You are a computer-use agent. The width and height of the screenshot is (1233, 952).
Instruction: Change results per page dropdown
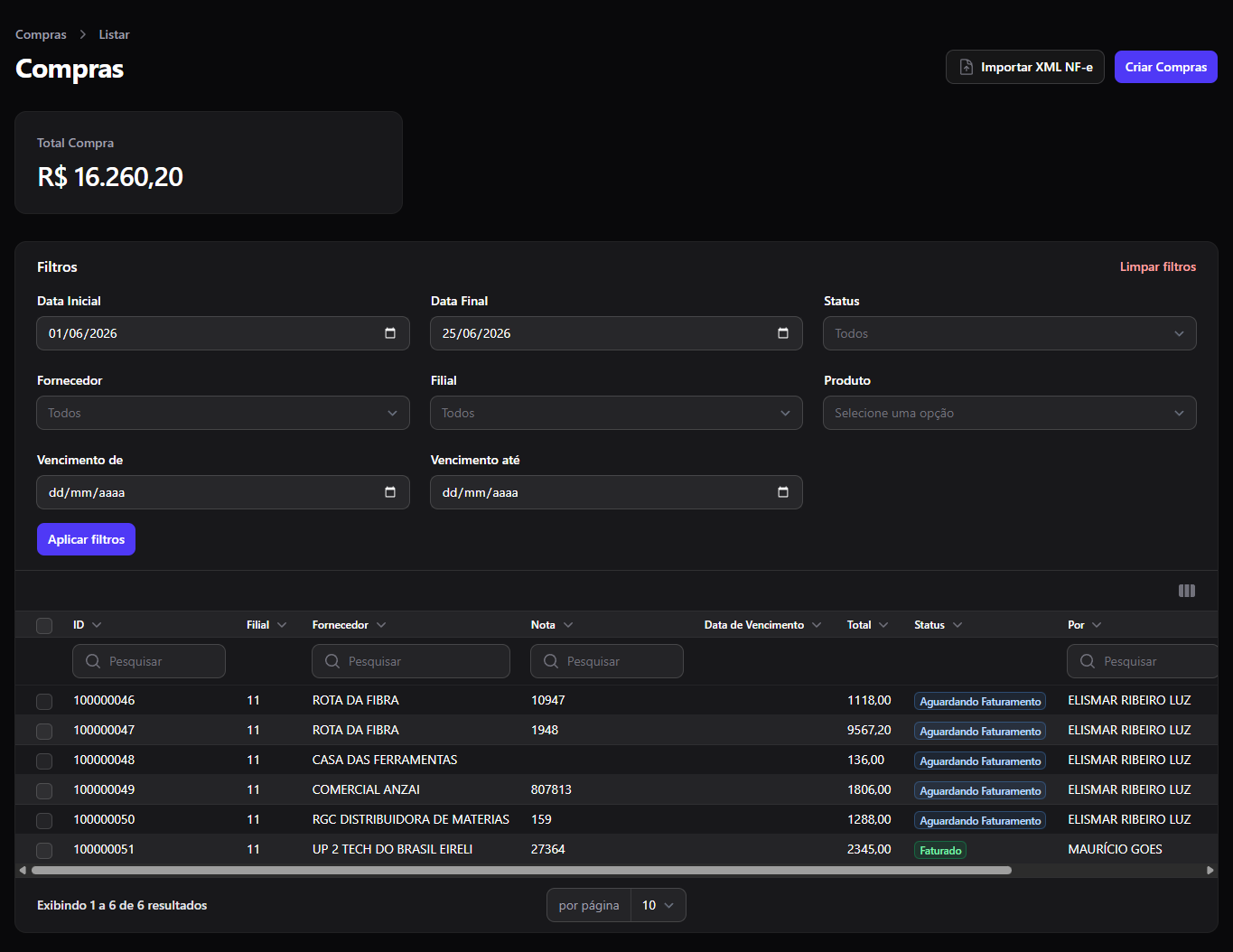point(658,905)
